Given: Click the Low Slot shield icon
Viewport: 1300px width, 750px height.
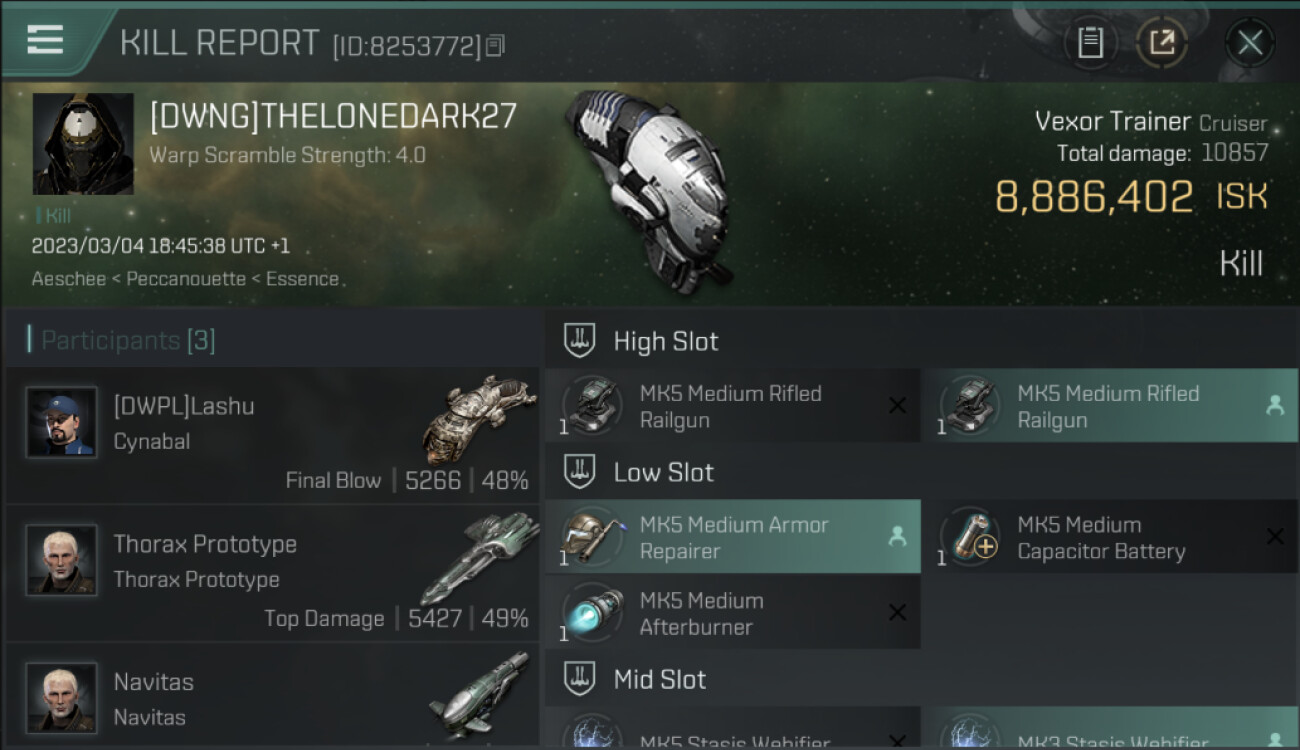Looking at the screenshot, I should tap(580, 472).
